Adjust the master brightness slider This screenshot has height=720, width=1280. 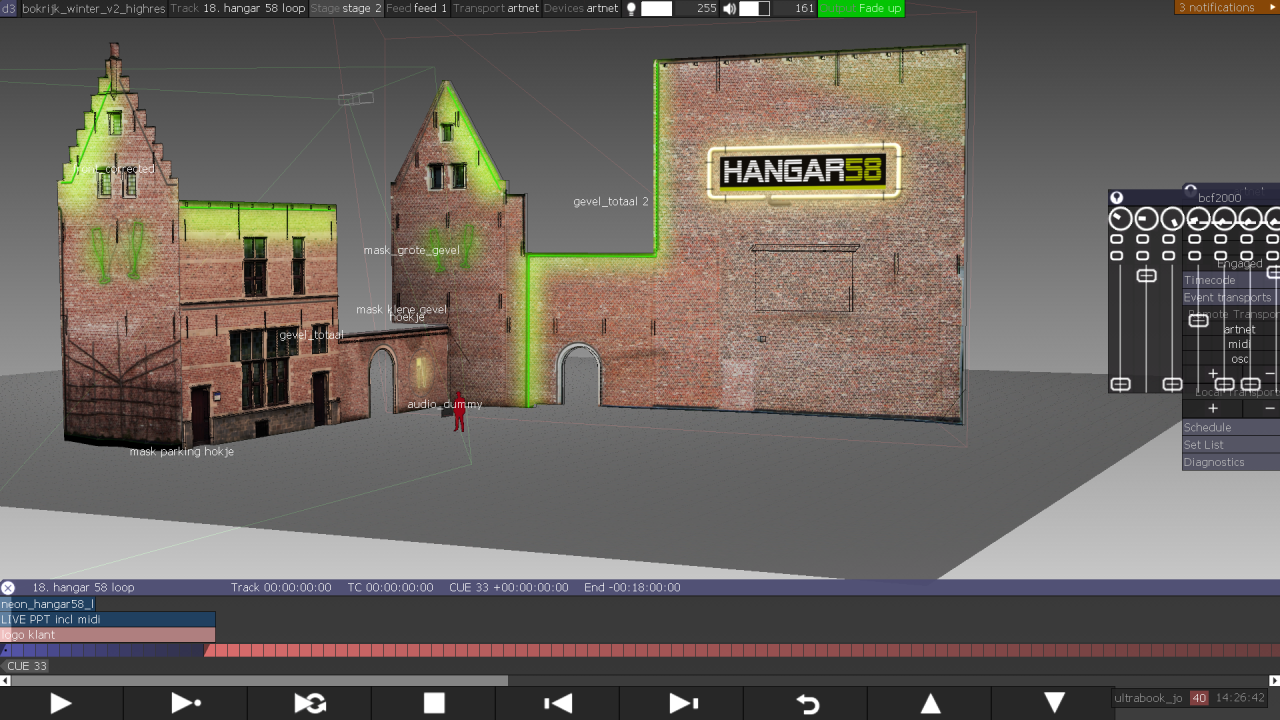[656, 8]
